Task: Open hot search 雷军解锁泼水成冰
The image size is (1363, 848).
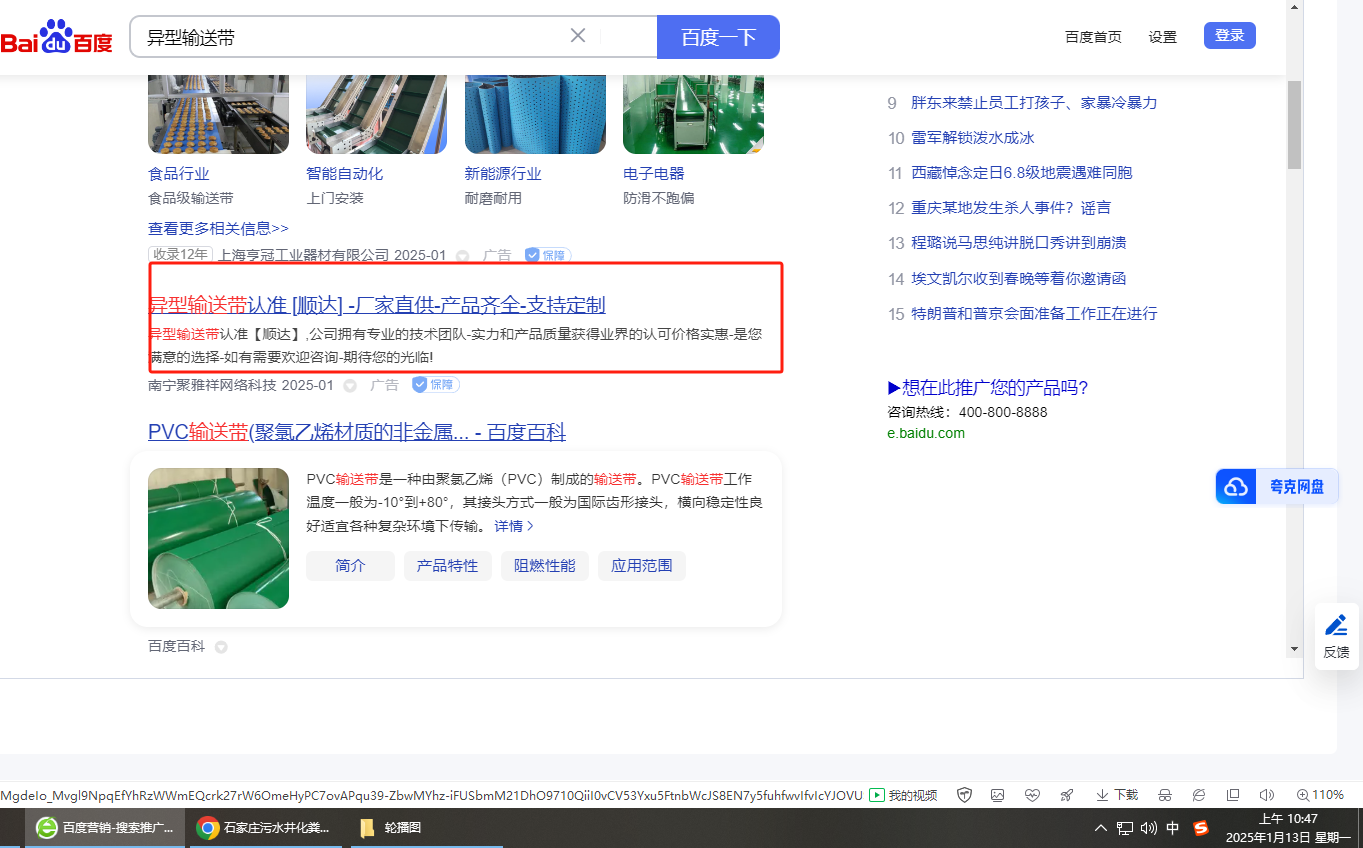Action: (x=972, y=138)
